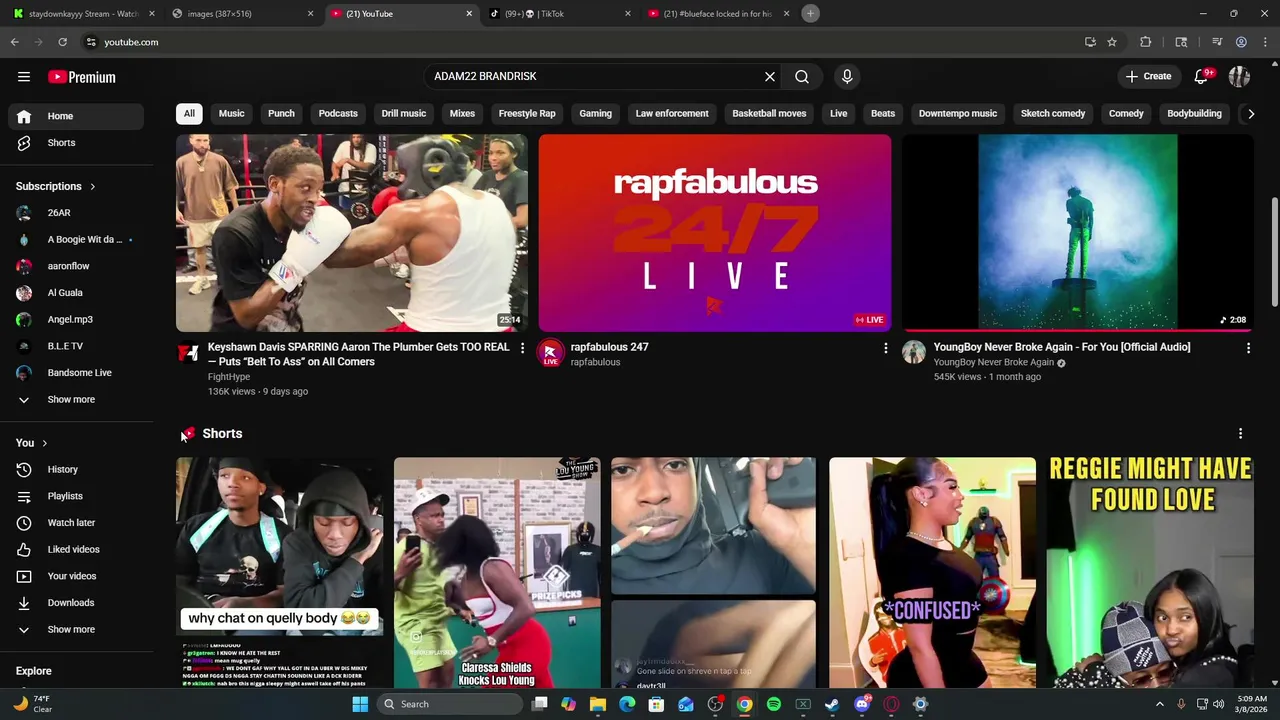
Task: Open the CONFUSED short
Action: pos(932,573)
